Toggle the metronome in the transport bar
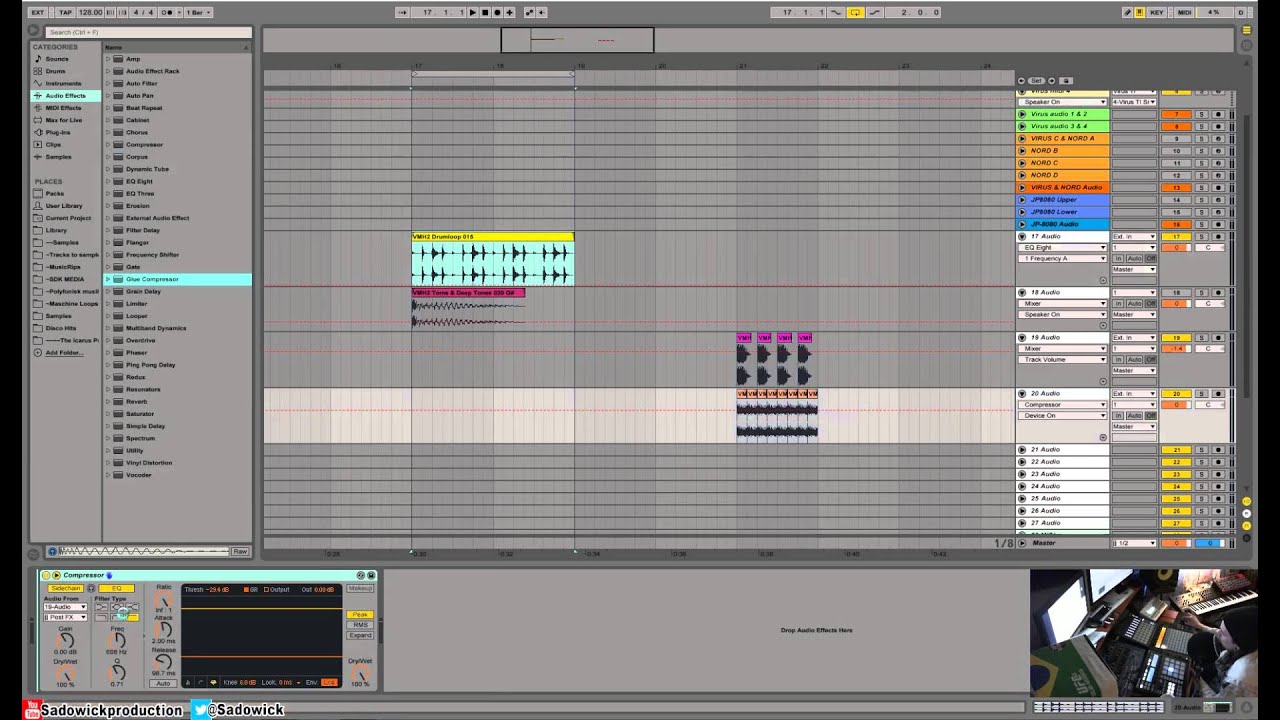 pos(166,12)
